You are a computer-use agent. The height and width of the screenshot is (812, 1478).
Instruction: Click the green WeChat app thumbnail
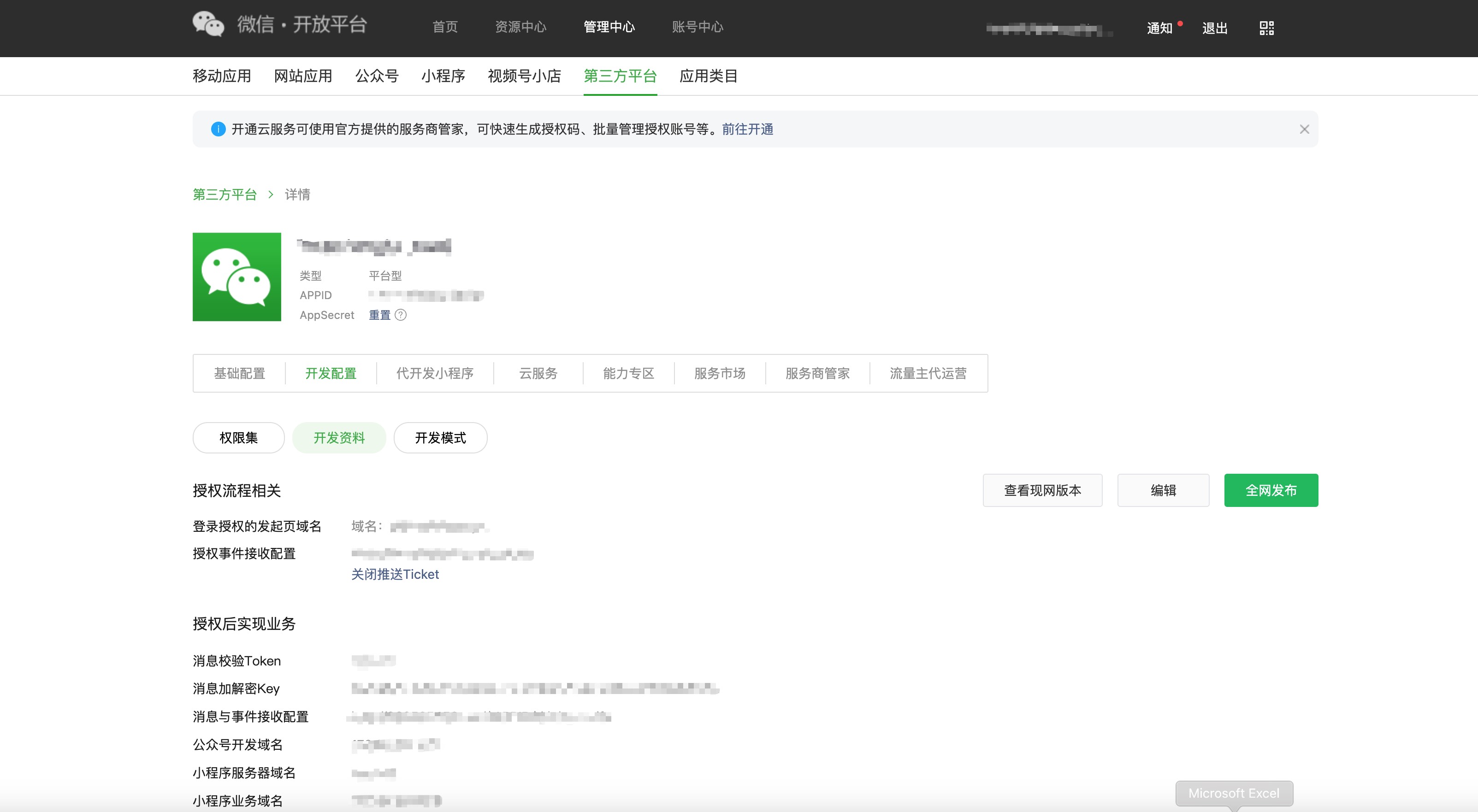[237, 277]
